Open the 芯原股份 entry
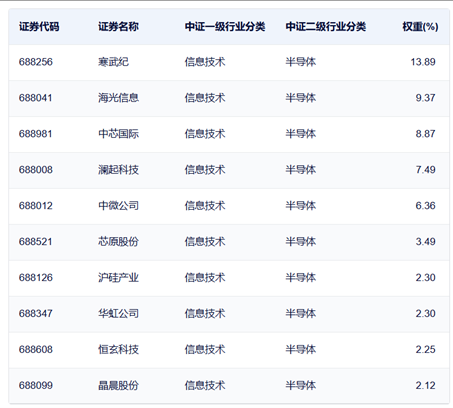Image resolution: width=453 pixels, height=408 pixels. pos(118,242)
